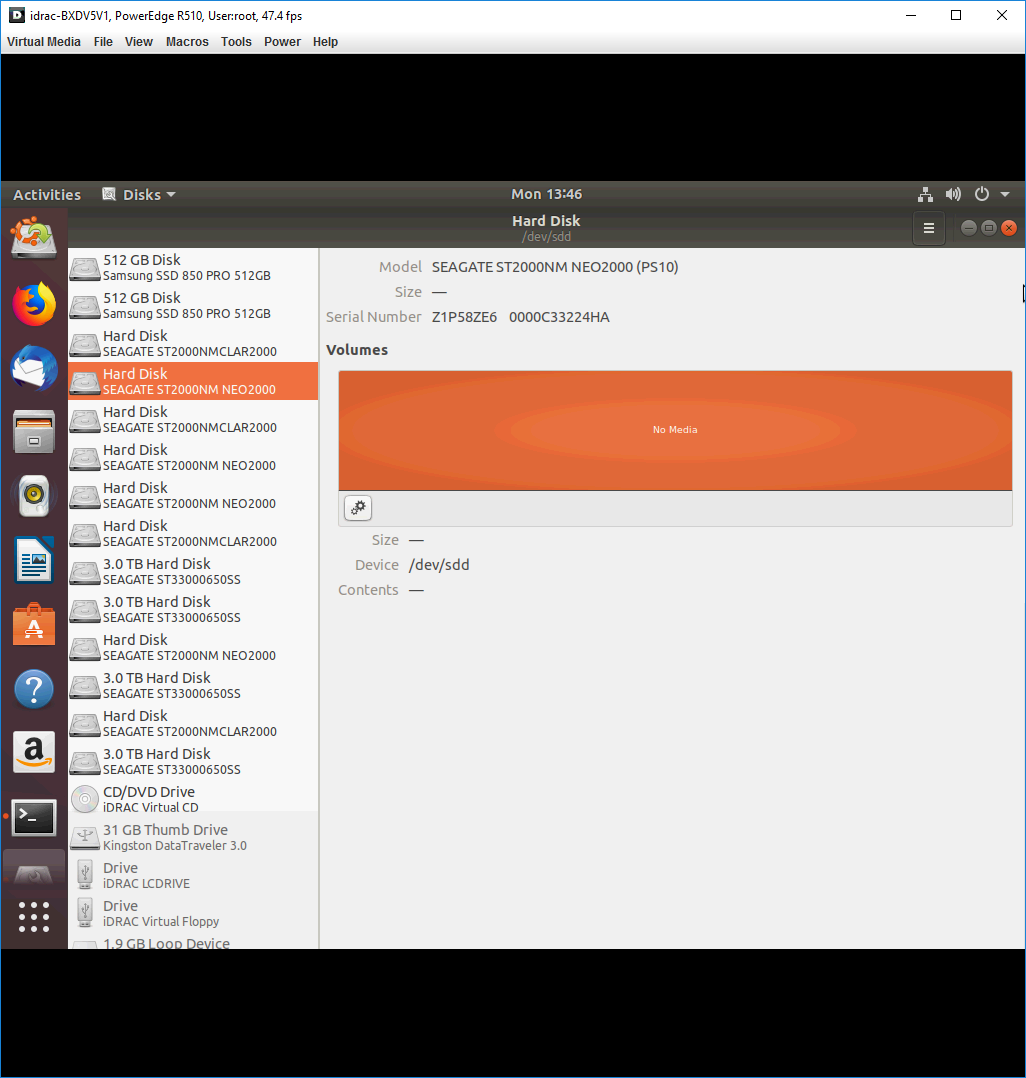Click the sound volume icon

tap(953, 195)
